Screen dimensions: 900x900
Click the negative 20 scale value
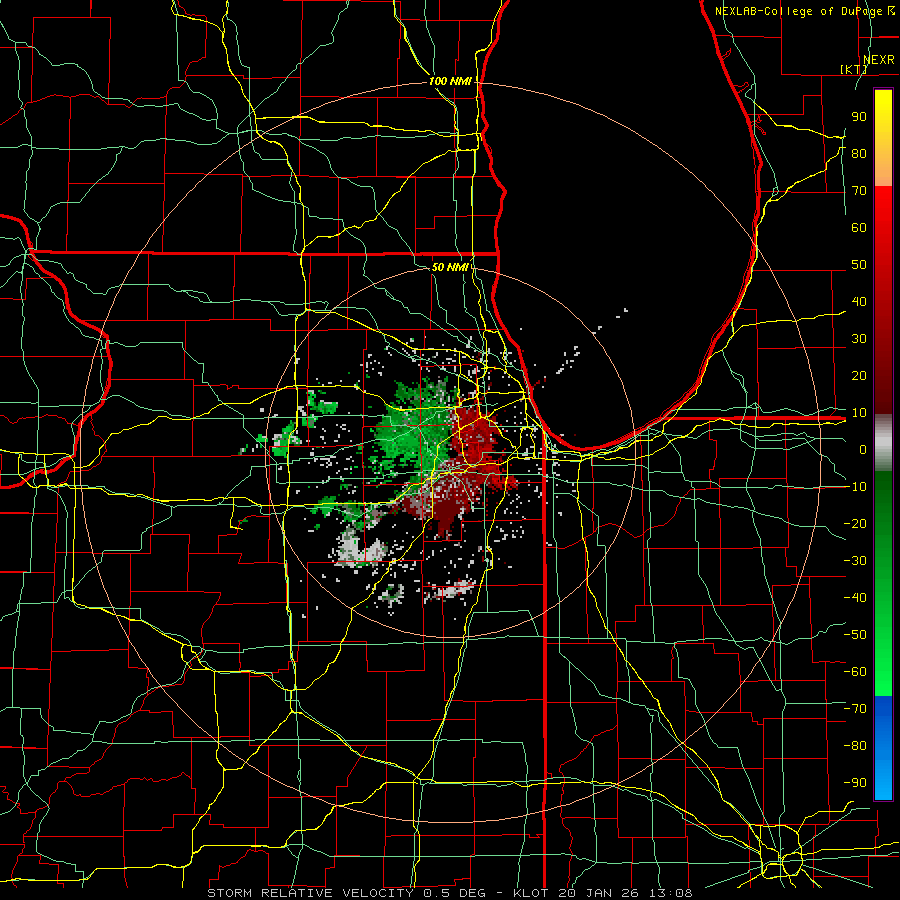(855, 523)
